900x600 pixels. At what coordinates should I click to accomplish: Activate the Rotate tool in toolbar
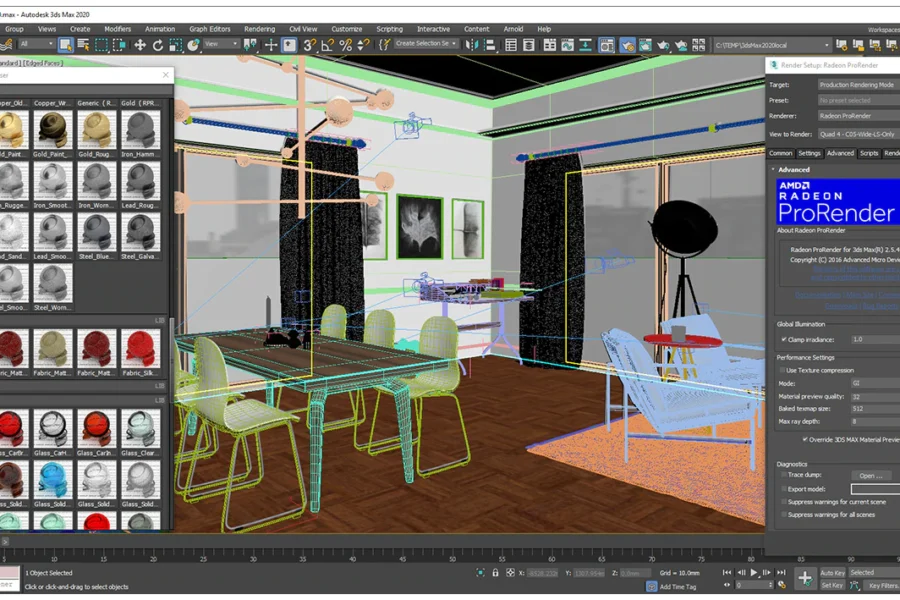[157, 45]
